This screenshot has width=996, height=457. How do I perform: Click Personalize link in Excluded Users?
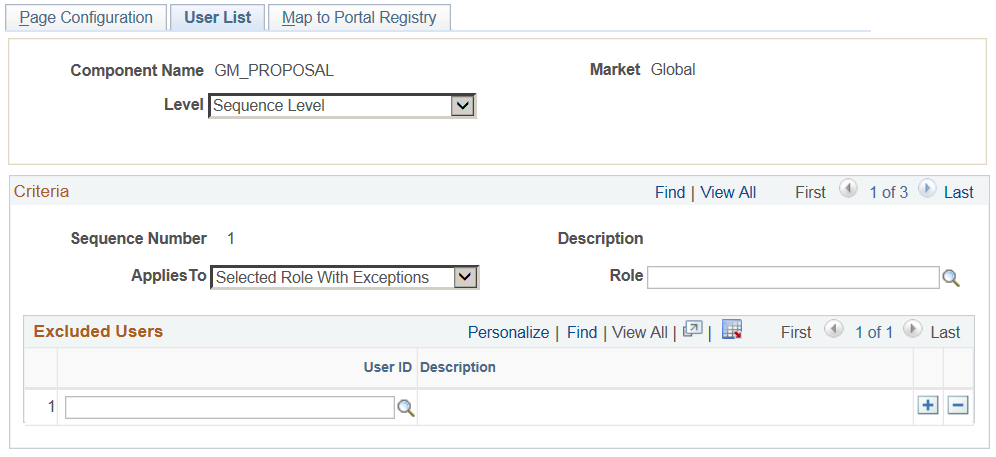point(508,332)
